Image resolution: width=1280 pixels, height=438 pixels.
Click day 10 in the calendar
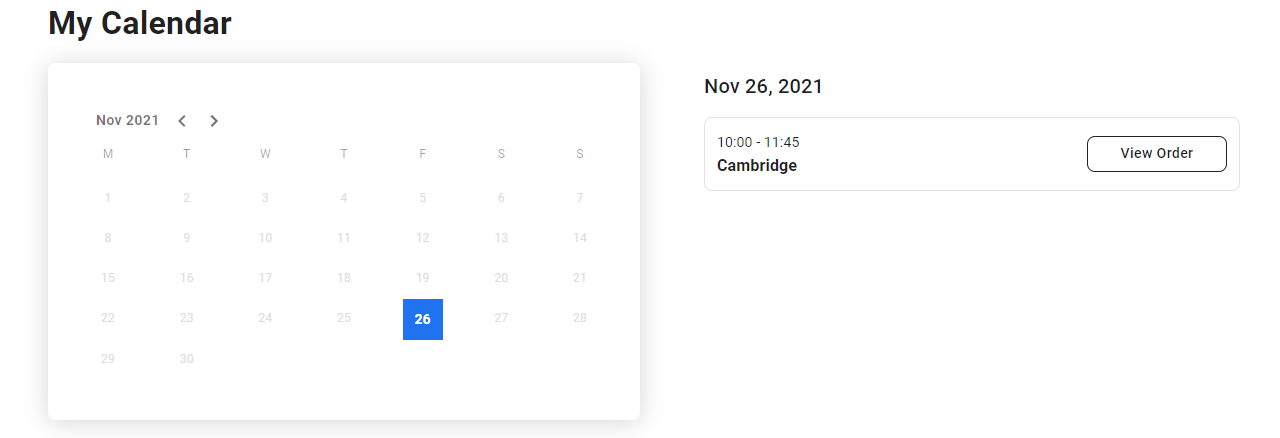pyautogui.click(x=265, y=238)
